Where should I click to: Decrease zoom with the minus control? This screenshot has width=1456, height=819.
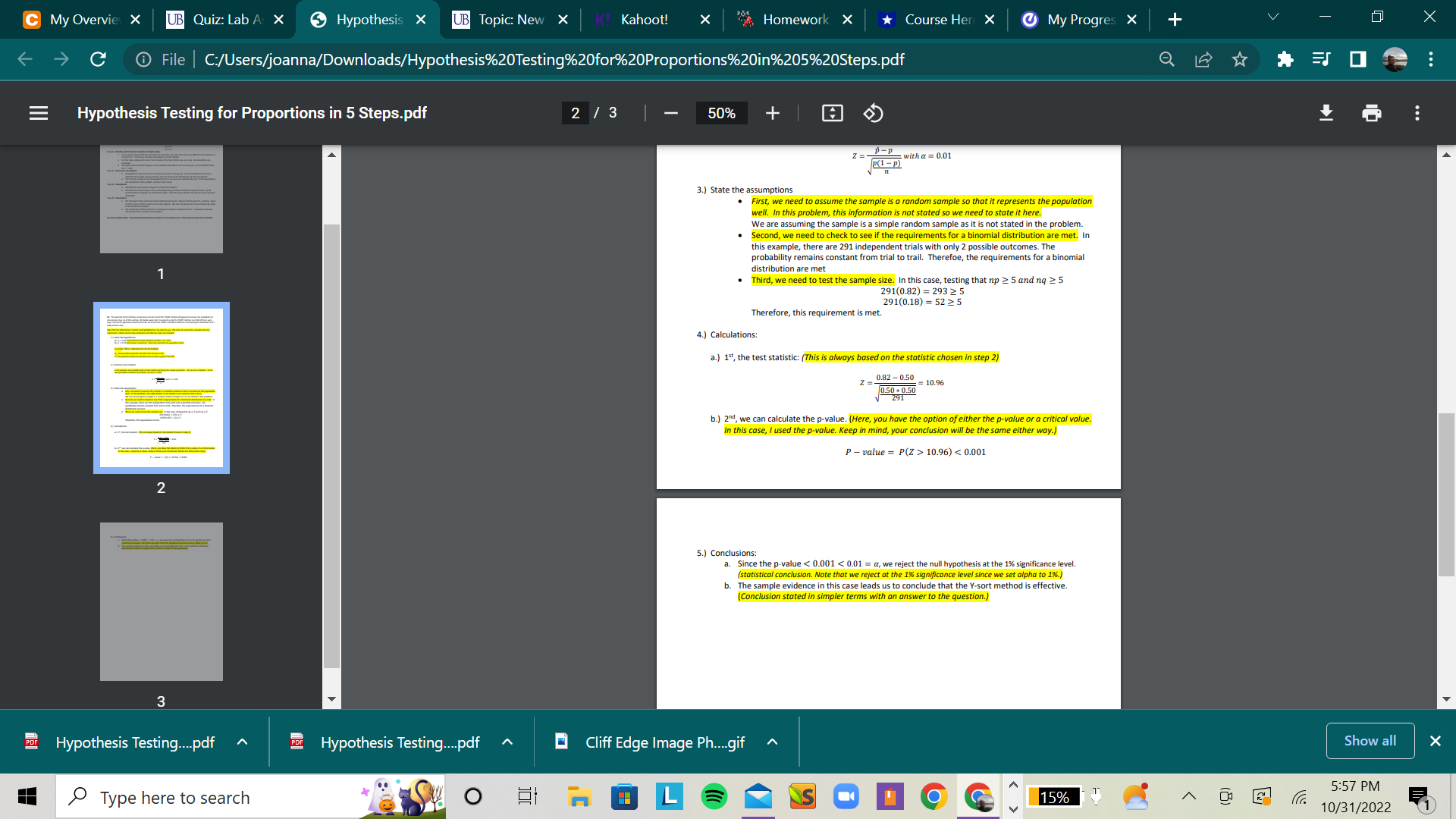(x=670, y=113)
